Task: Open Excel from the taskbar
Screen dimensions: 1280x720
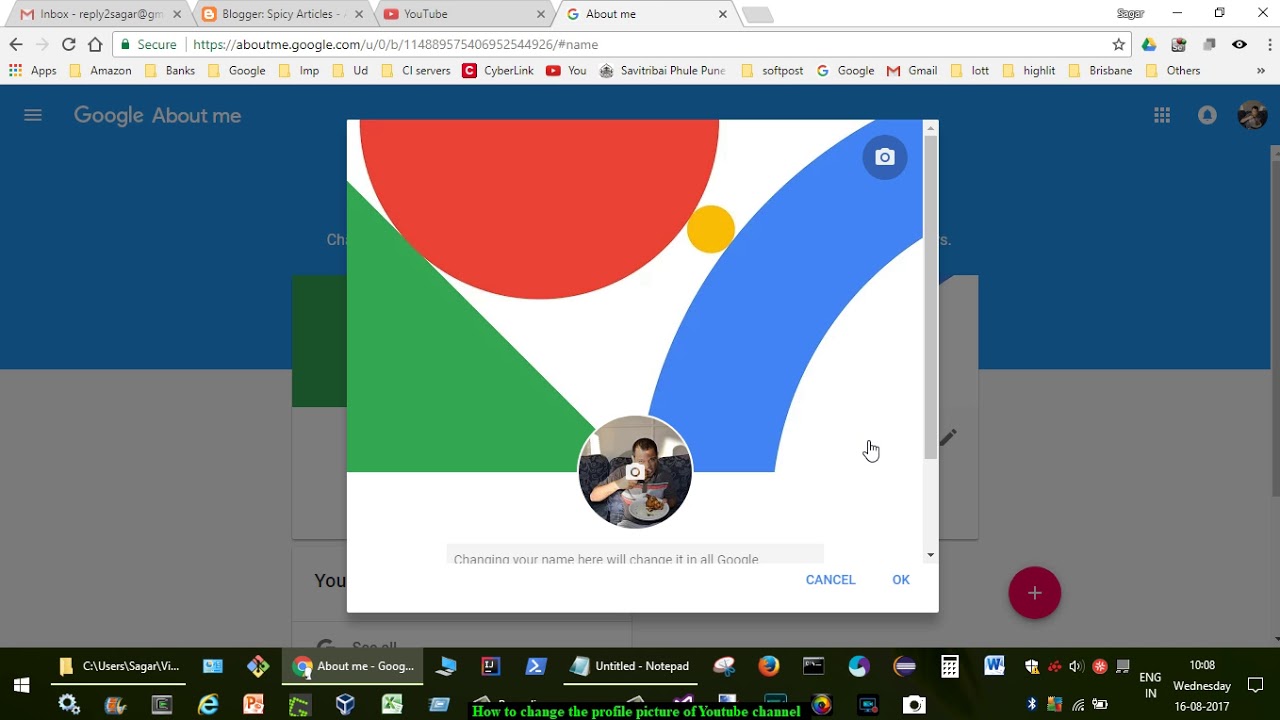Action: point(391,704)
